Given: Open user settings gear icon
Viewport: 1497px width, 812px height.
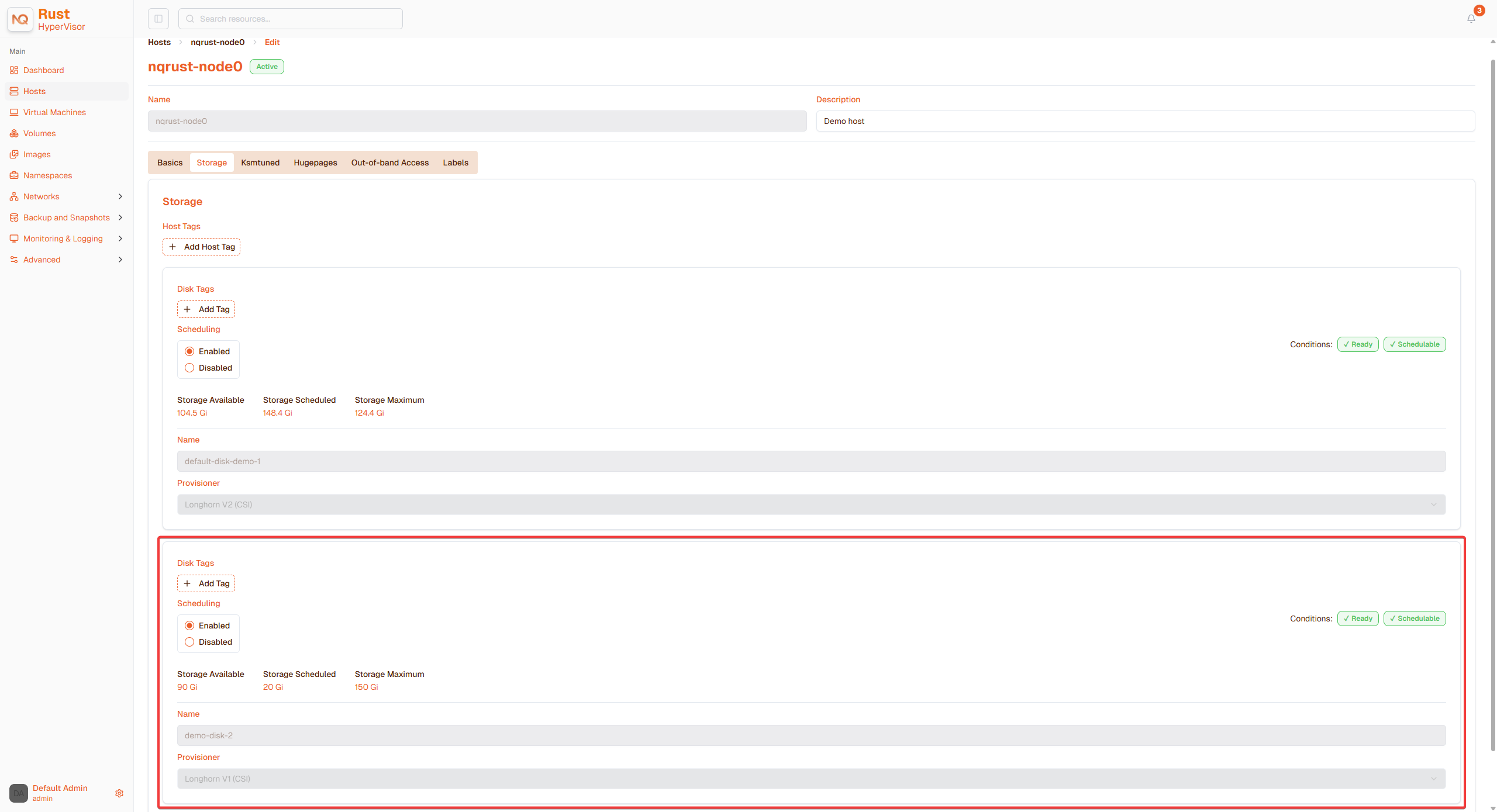Looking at the screenshot, I should point(119,793).
